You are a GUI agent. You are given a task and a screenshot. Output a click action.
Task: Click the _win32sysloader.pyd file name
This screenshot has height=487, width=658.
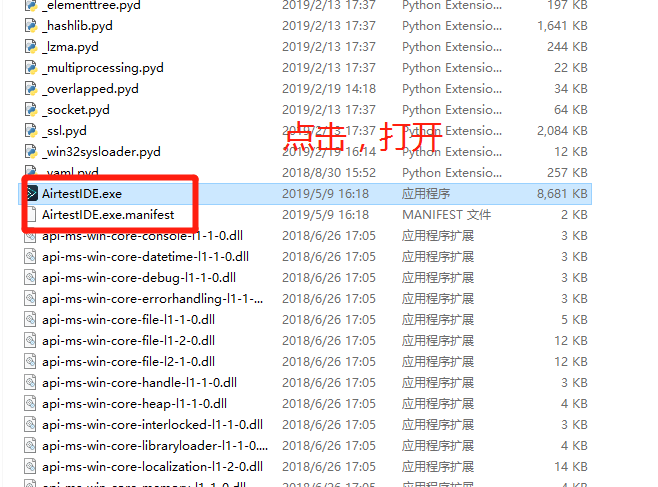101,152
